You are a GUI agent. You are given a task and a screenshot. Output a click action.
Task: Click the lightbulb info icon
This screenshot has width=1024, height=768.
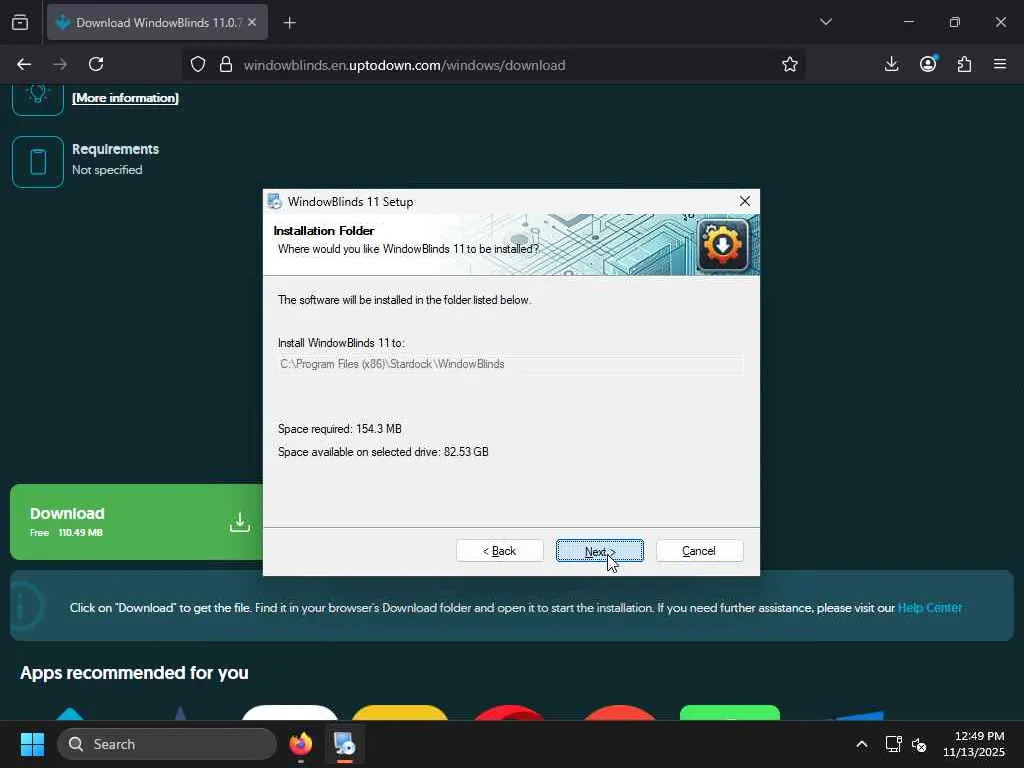point(38,97)
